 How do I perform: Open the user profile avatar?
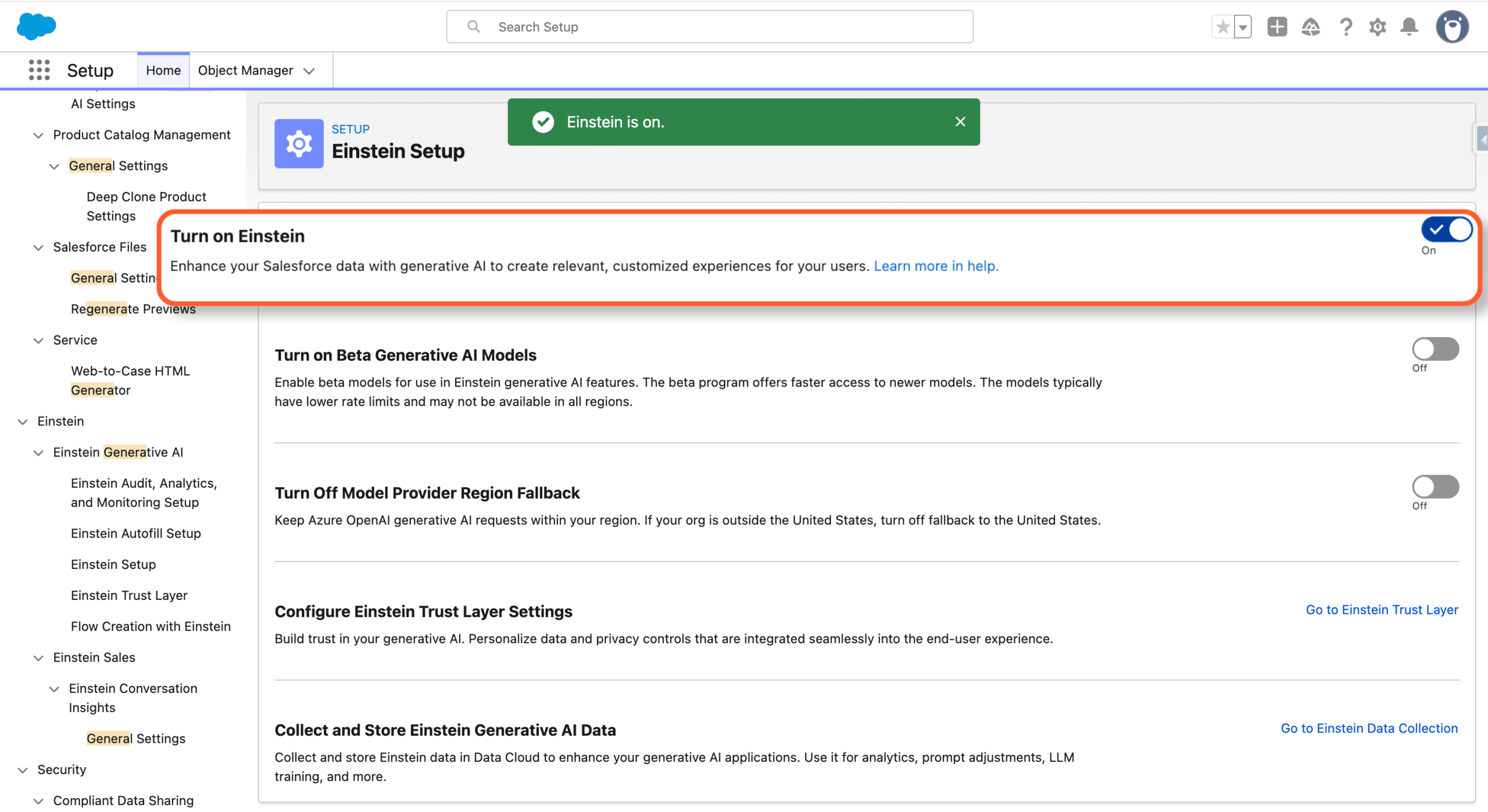1452,27
